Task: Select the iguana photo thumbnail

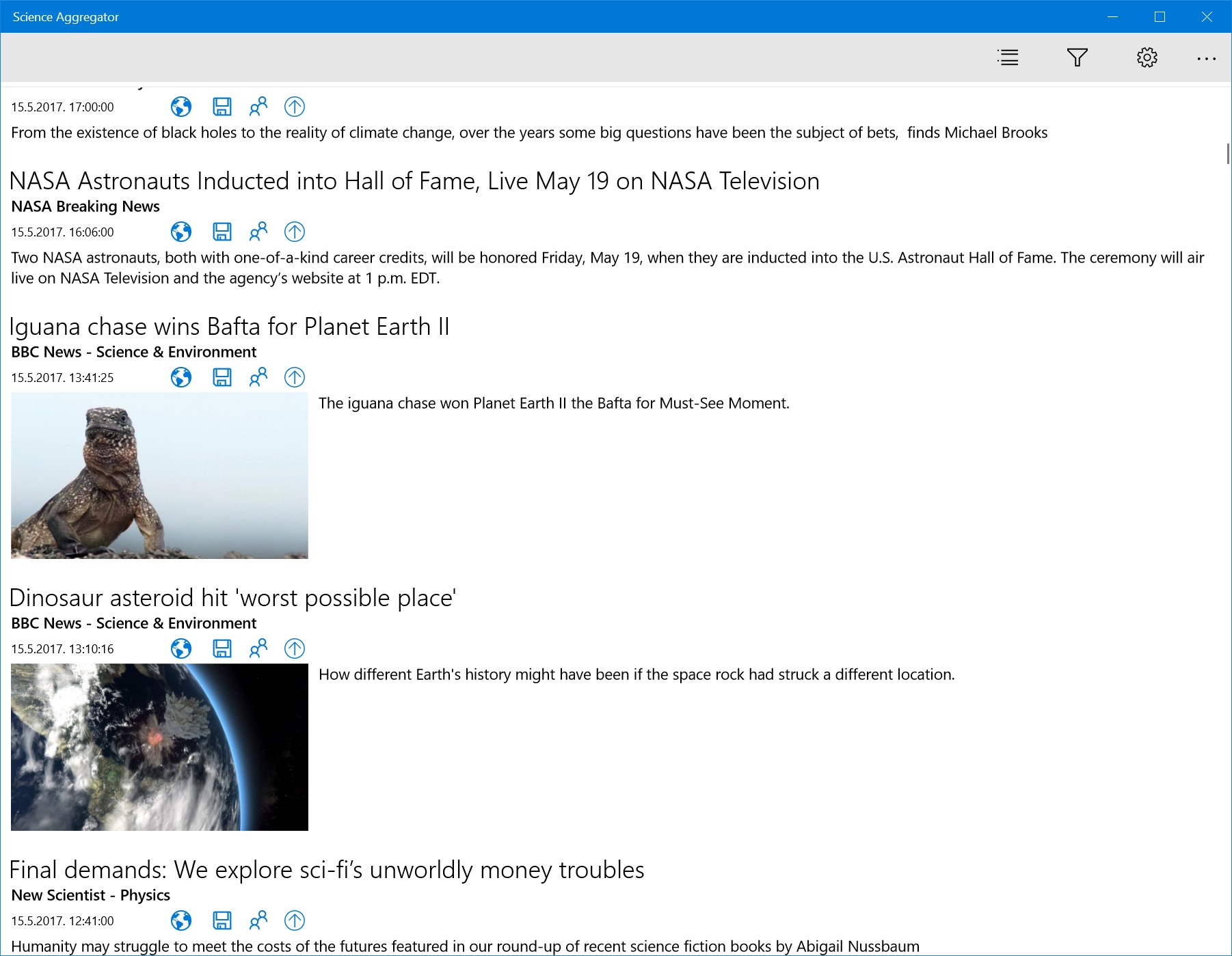Action: pyautogui.click(x=159, y=476)
